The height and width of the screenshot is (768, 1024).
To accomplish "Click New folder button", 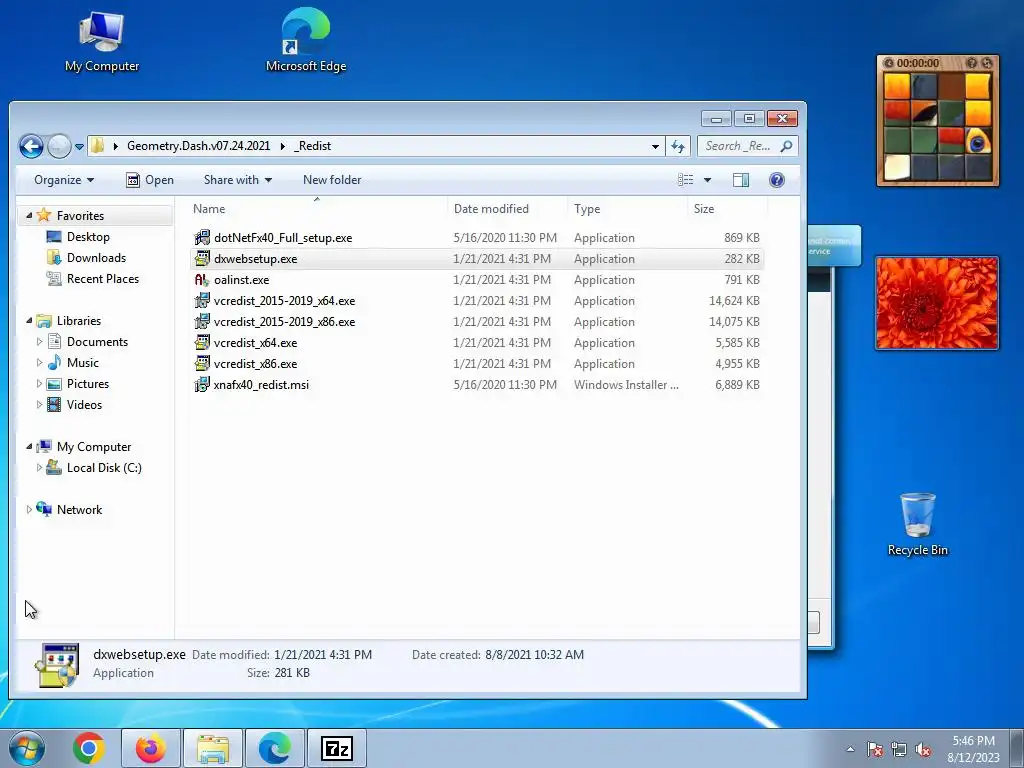I will (x=332, y=180).
